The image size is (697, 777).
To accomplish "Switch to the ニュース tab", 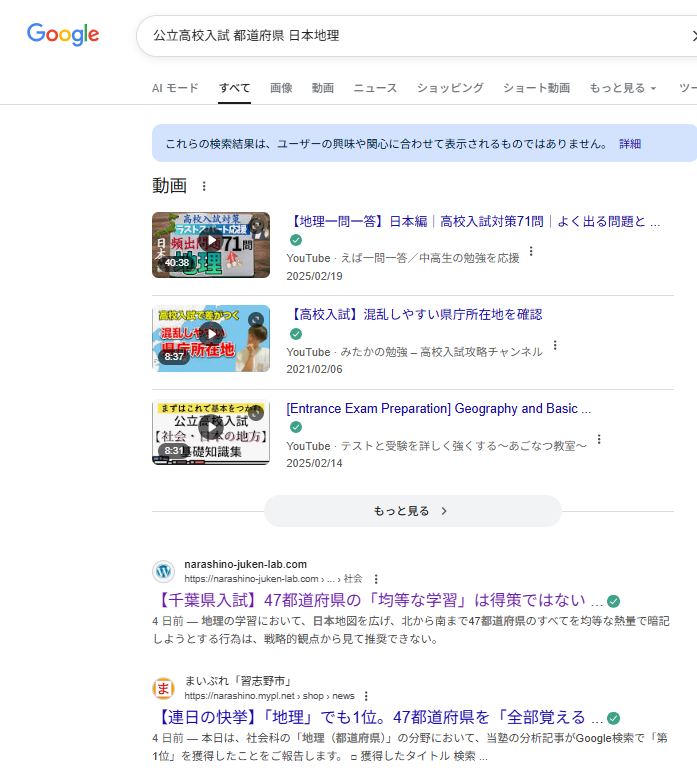I will (375, 88).
